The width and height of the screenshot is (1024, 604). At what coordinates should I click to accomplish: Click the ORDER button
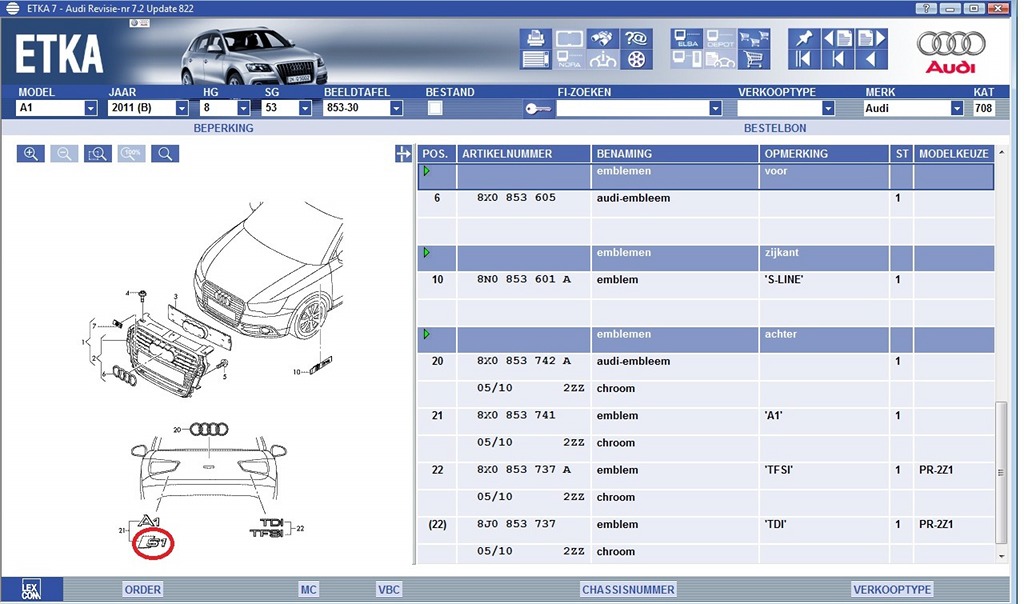pos(142,590)
